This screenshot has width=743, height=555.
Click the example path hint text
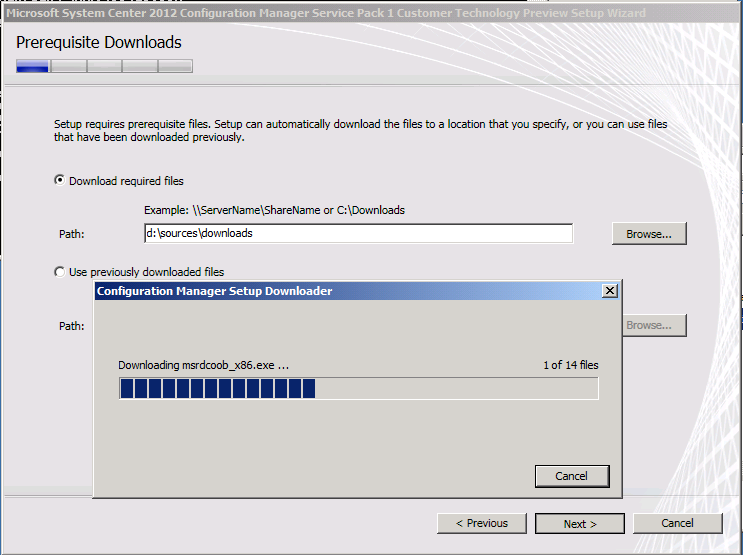click(x=274, y=210)
